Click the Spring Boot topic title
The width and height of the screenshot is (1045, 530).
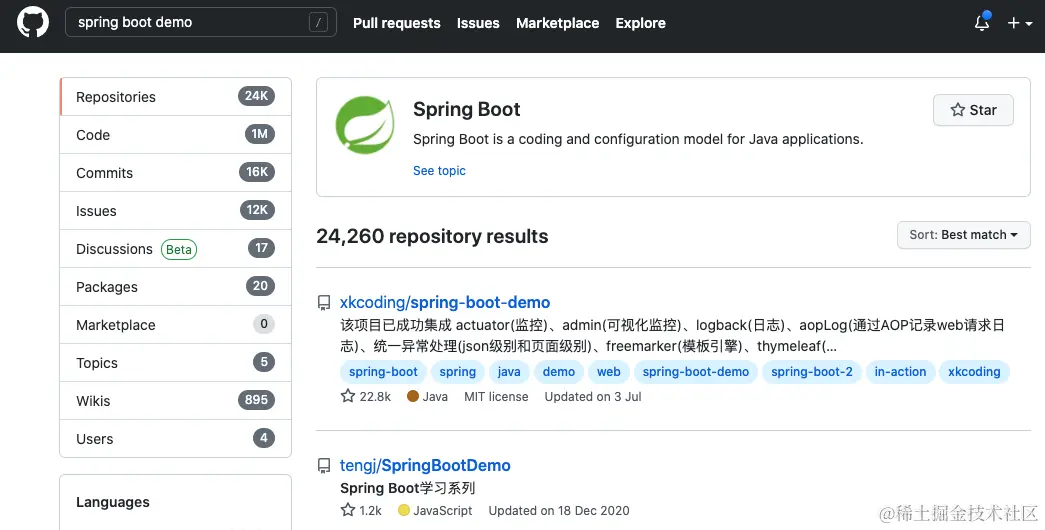pos(467,109)
